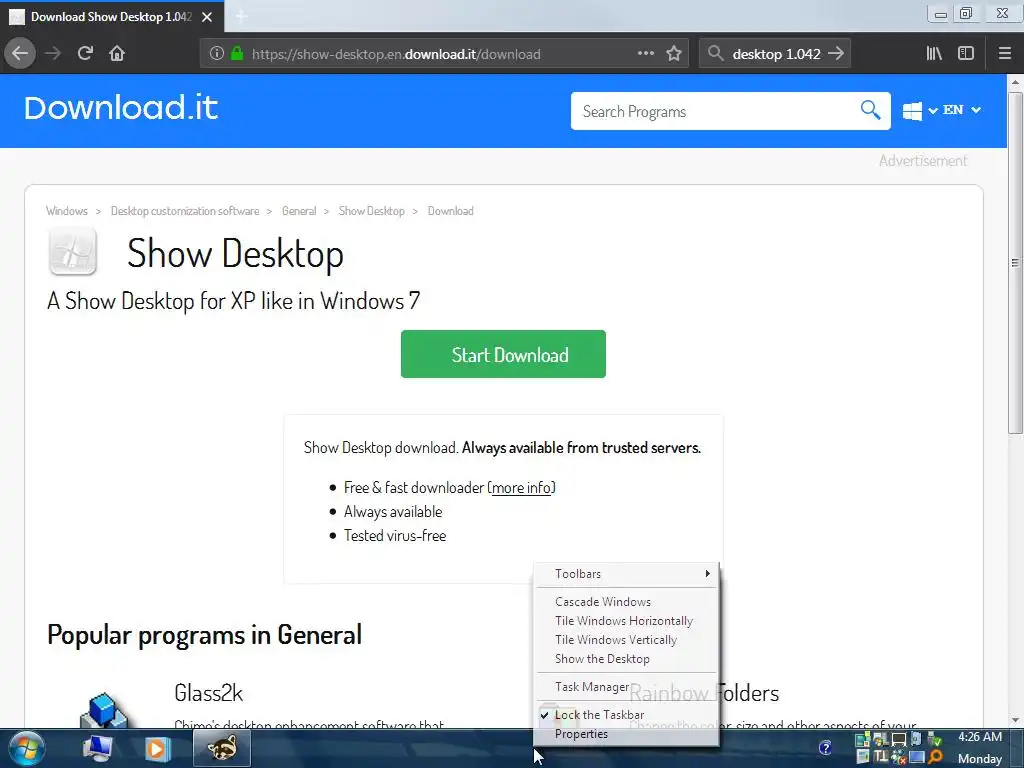Viewport: 1024px width, 768px height.
Task: Click the green Start Download button
Action: 503,354
